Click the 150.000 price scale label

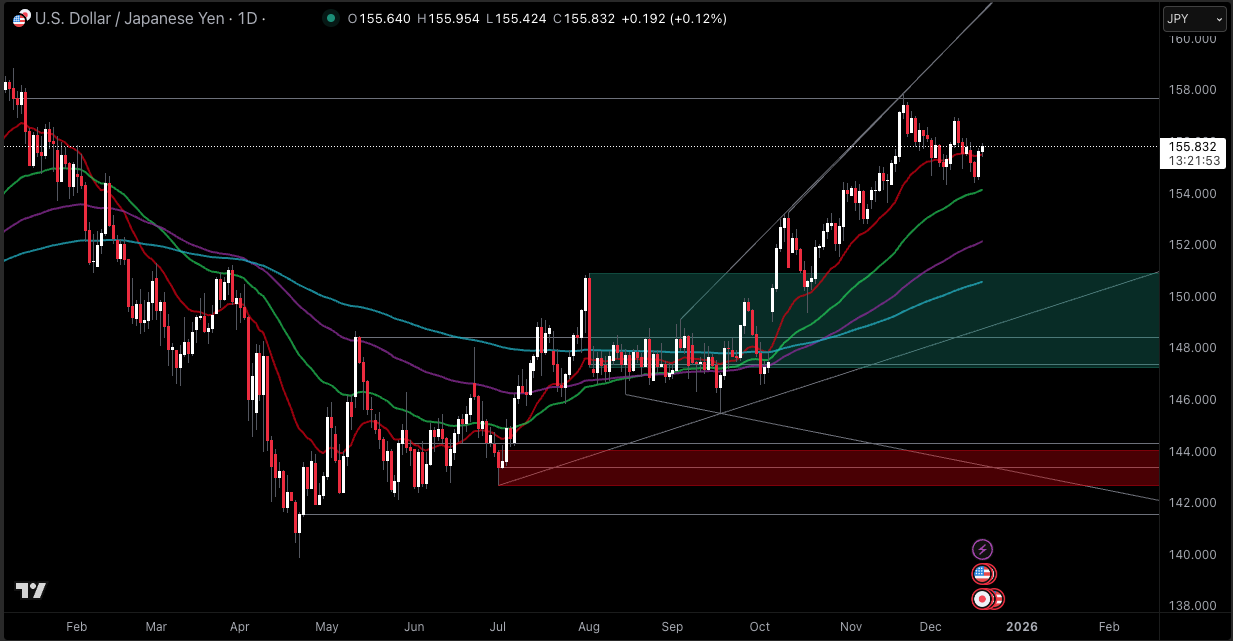[x=1191, y=297]
